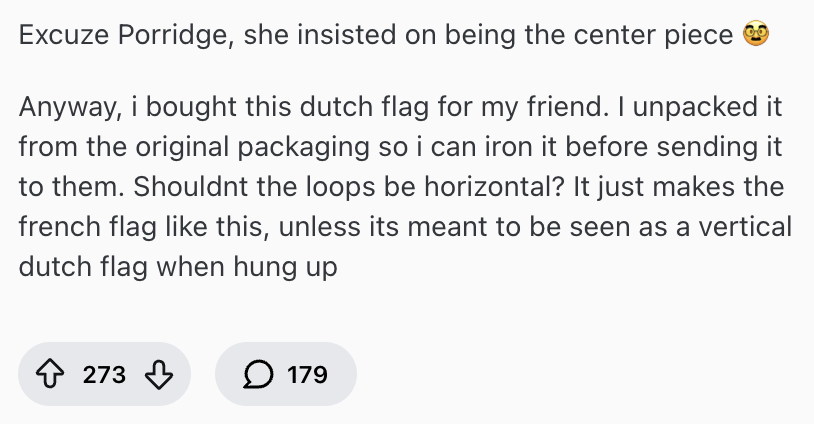Upvote the dutch flag post
The height and width of the screenshot is (424, 814).
51,375
